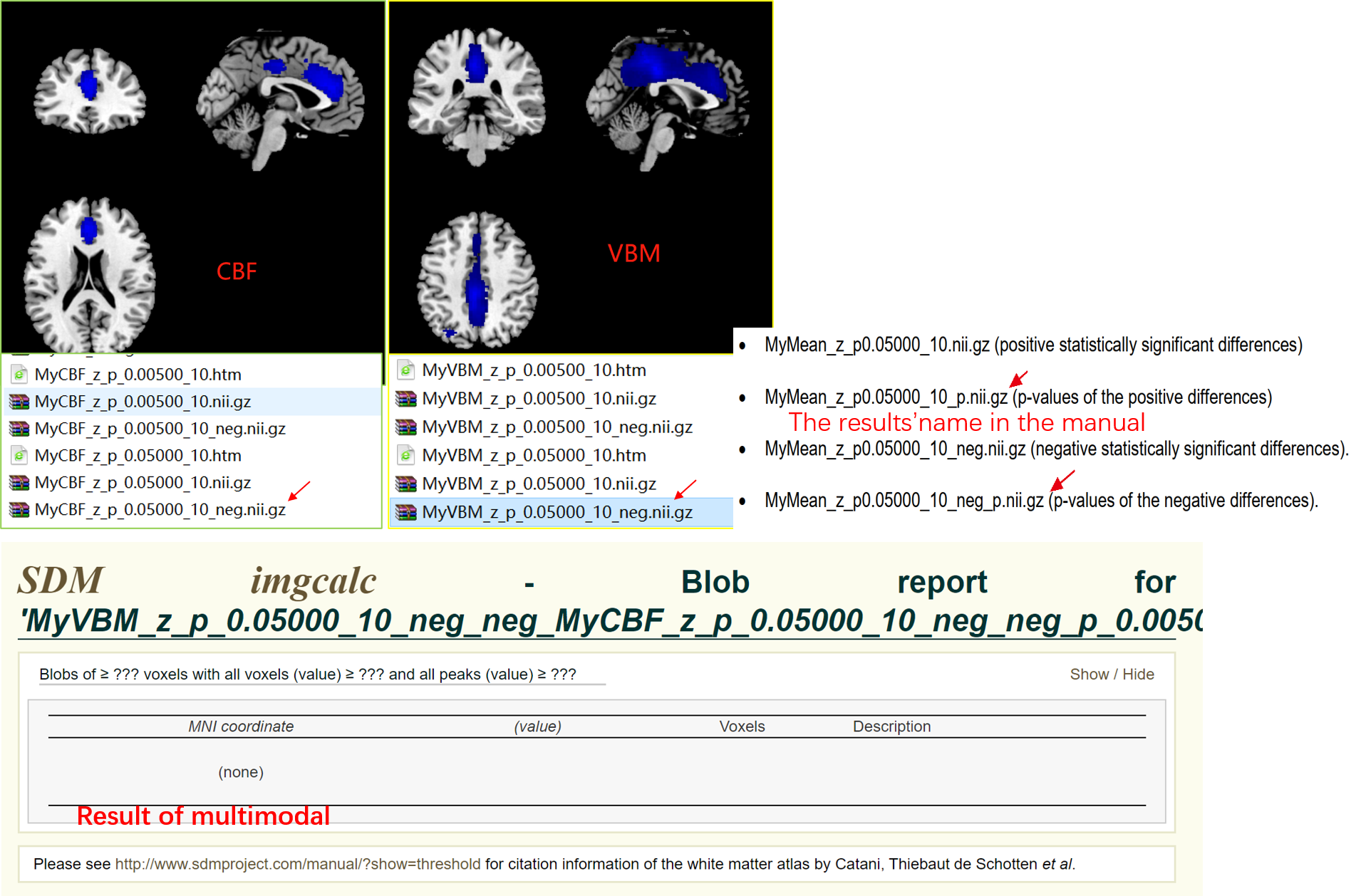Select file name MyVBM_z_p_0.00500_10_neg.nii.gz

point(557,427)
